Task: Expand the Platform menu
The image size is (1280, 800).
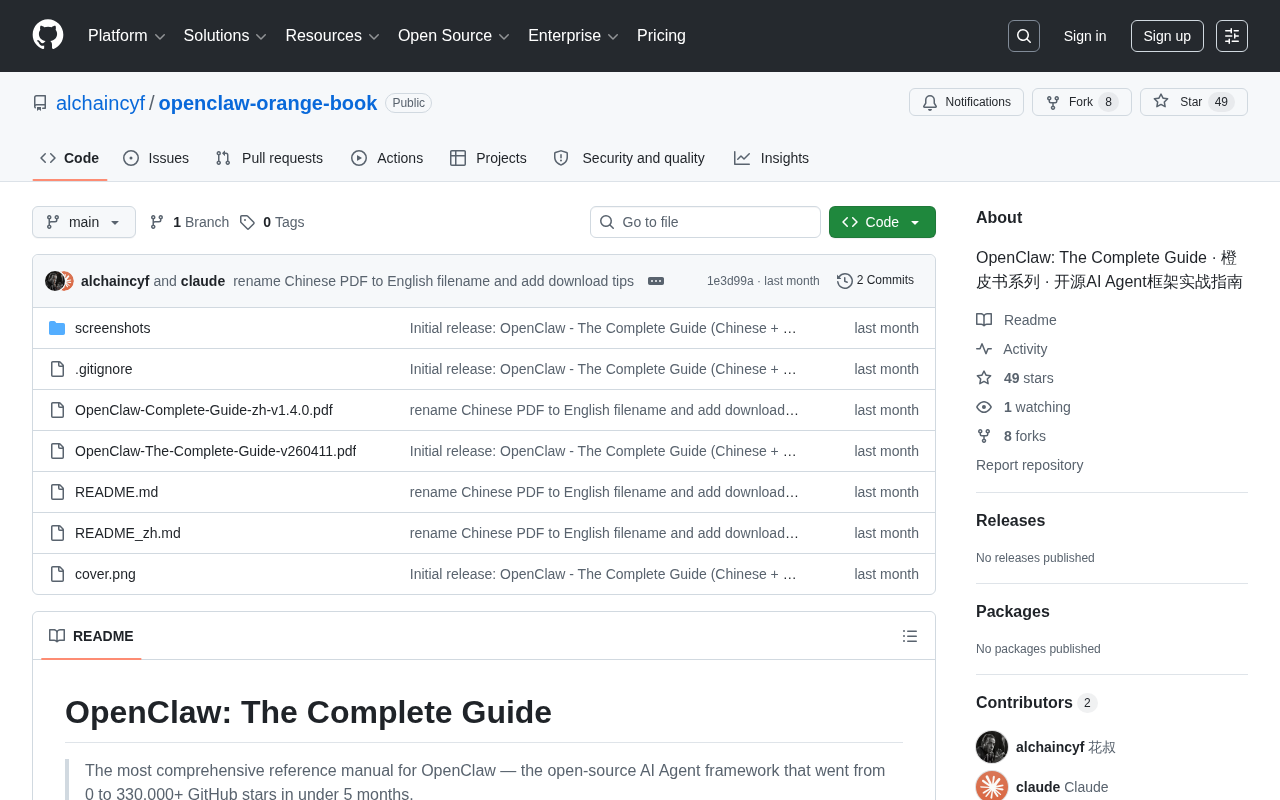Action: coord(127,36)
